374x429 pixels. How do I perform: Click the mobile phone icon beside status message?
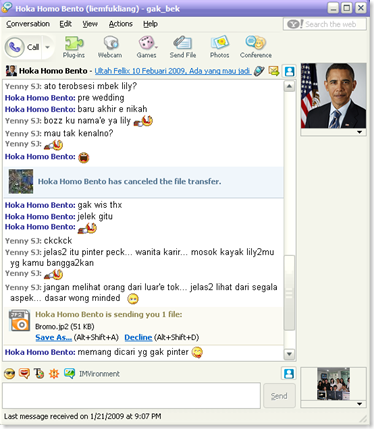coord(259,71)
